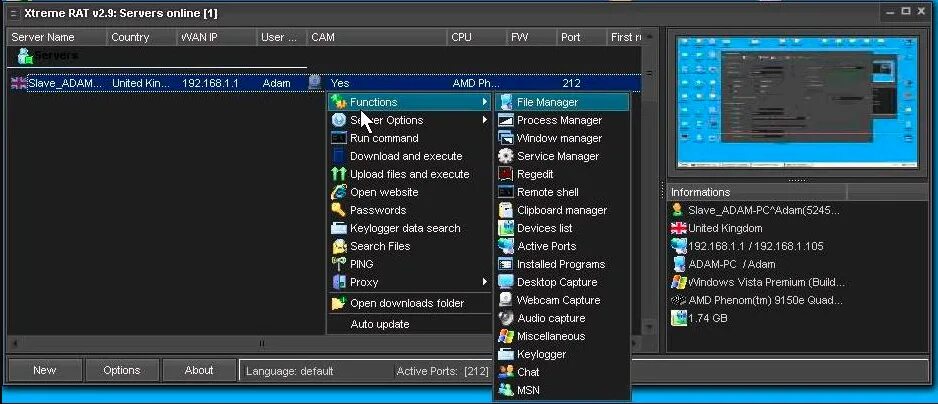Click port value 212 in the server row

click(x=571, y=83)
